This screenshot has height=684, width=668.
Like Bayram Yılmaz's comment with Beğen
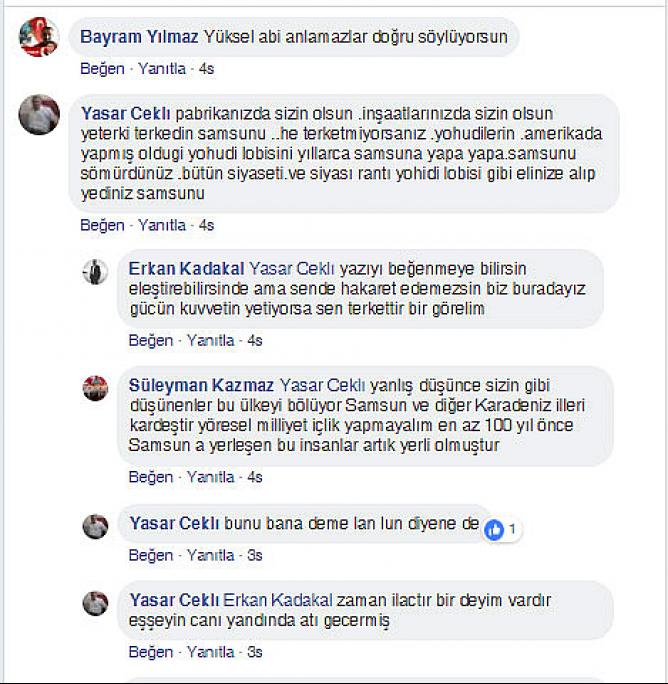pos(103,68)
